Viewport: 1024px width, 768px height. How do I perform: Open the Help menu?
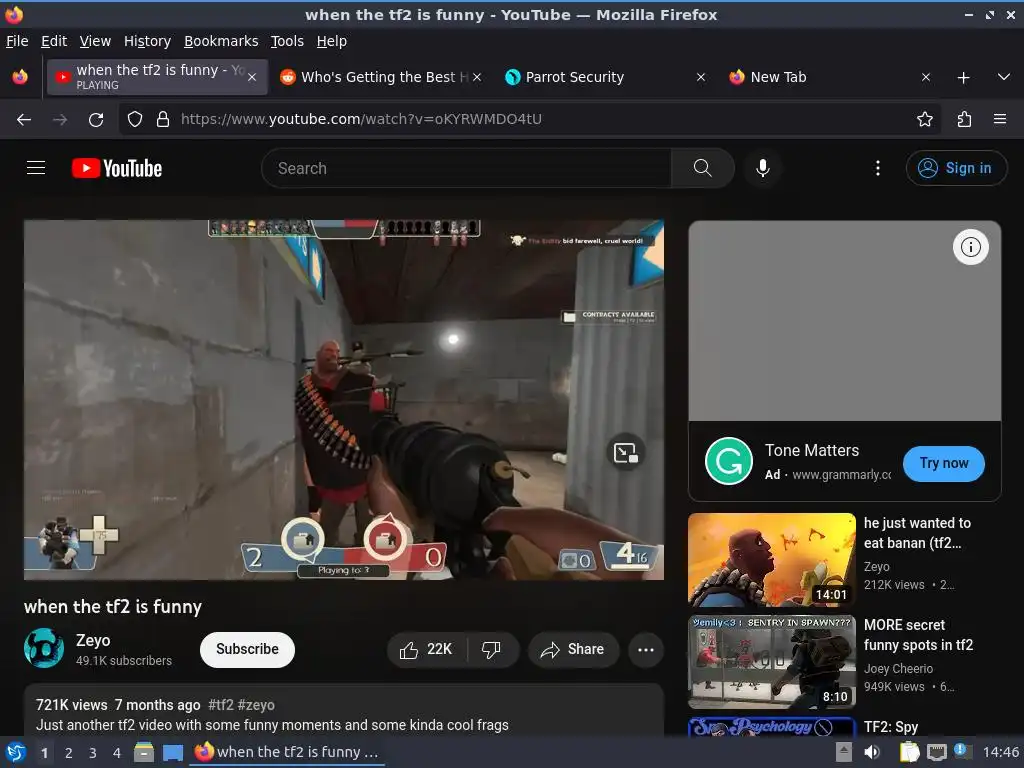(332, 41)
